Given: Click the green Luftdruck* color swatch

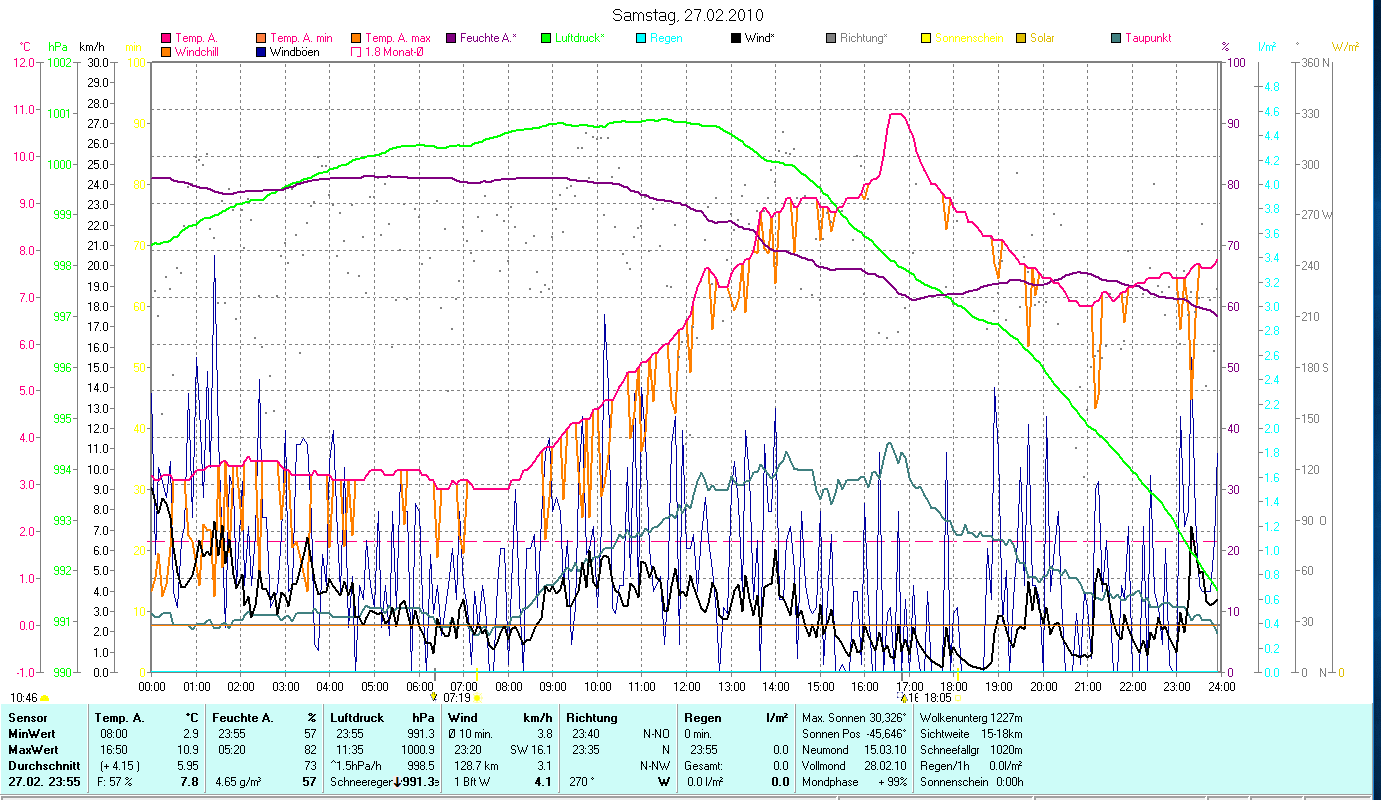Looking at the screenshot, I should [x=546, y=39].
